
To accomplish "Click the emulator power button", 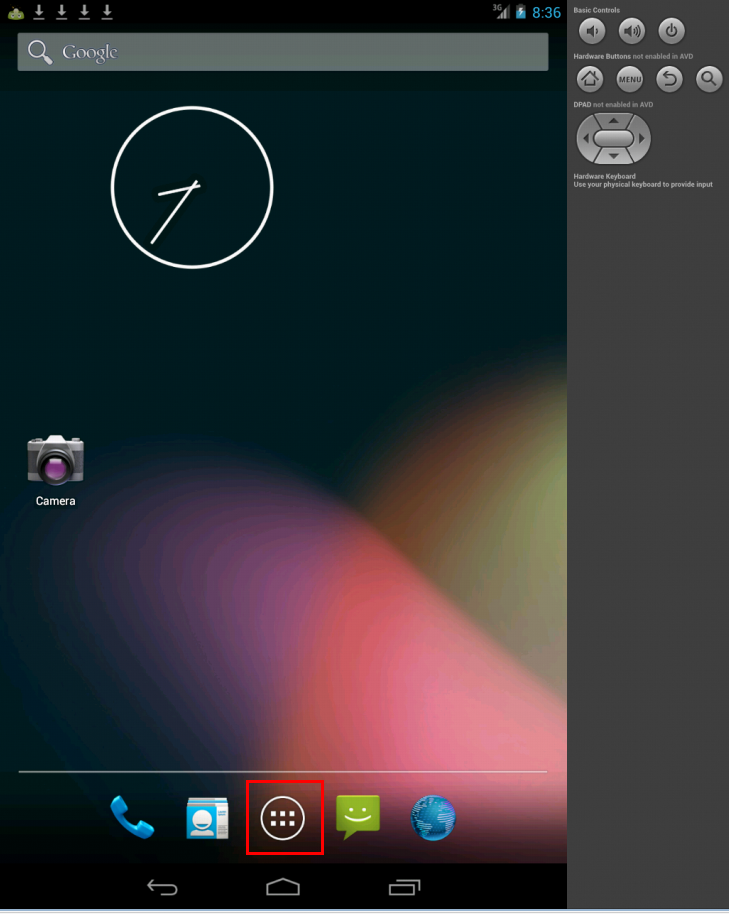I will (671, 31).
